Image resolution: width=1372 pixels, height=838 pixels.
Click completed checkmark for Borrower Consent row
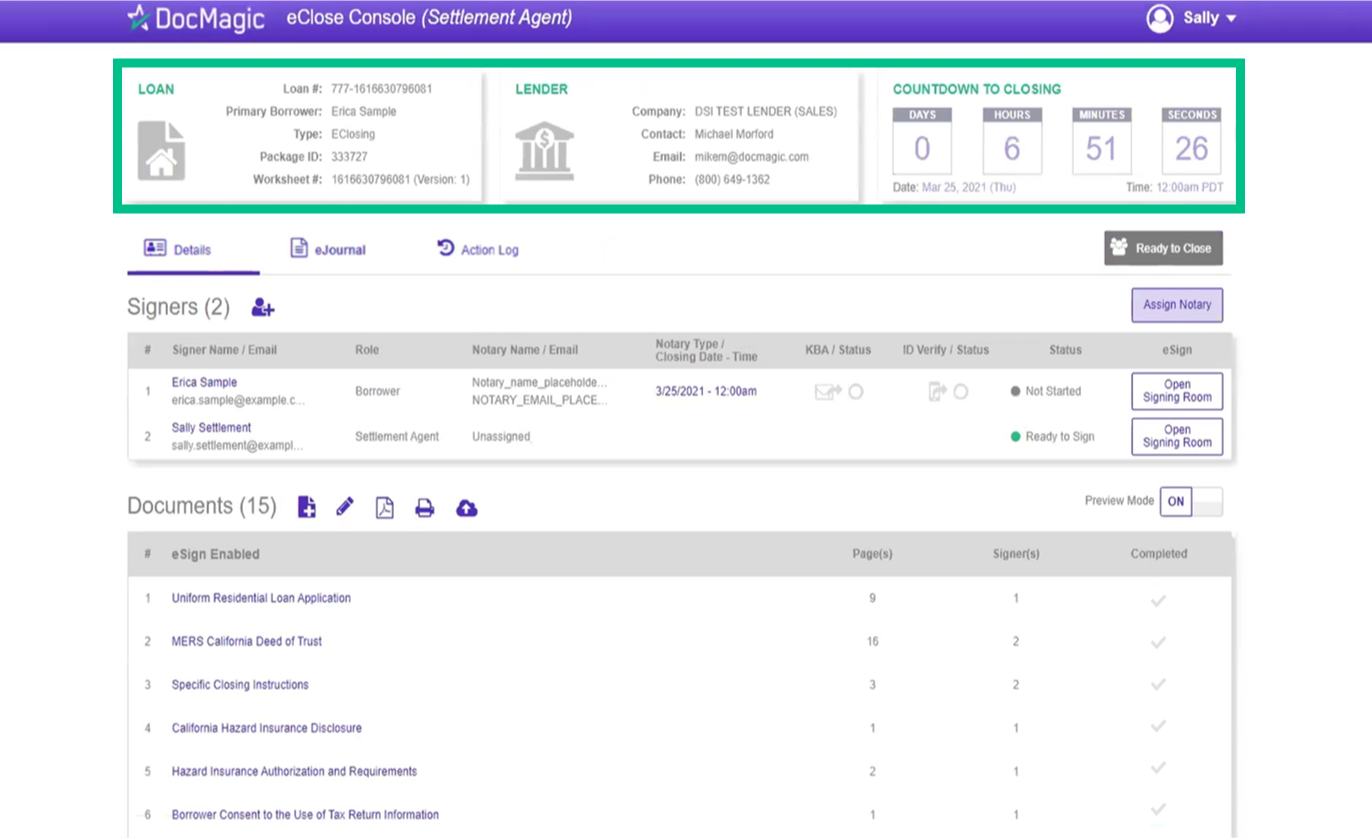1158,810
